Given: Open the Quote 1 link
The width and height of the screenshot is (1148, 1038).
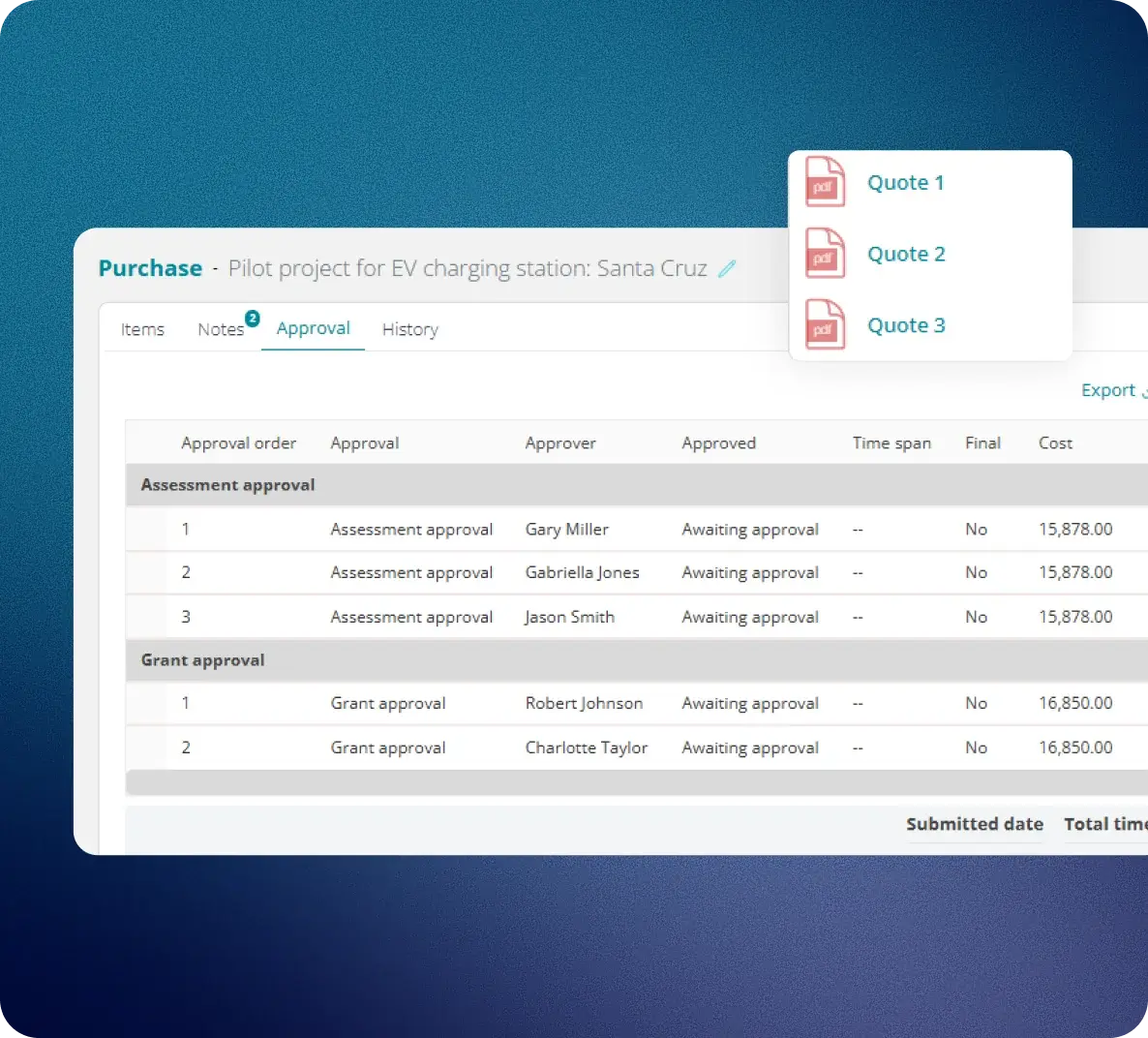Looking at the screenshot, I should tap(906, 182).
